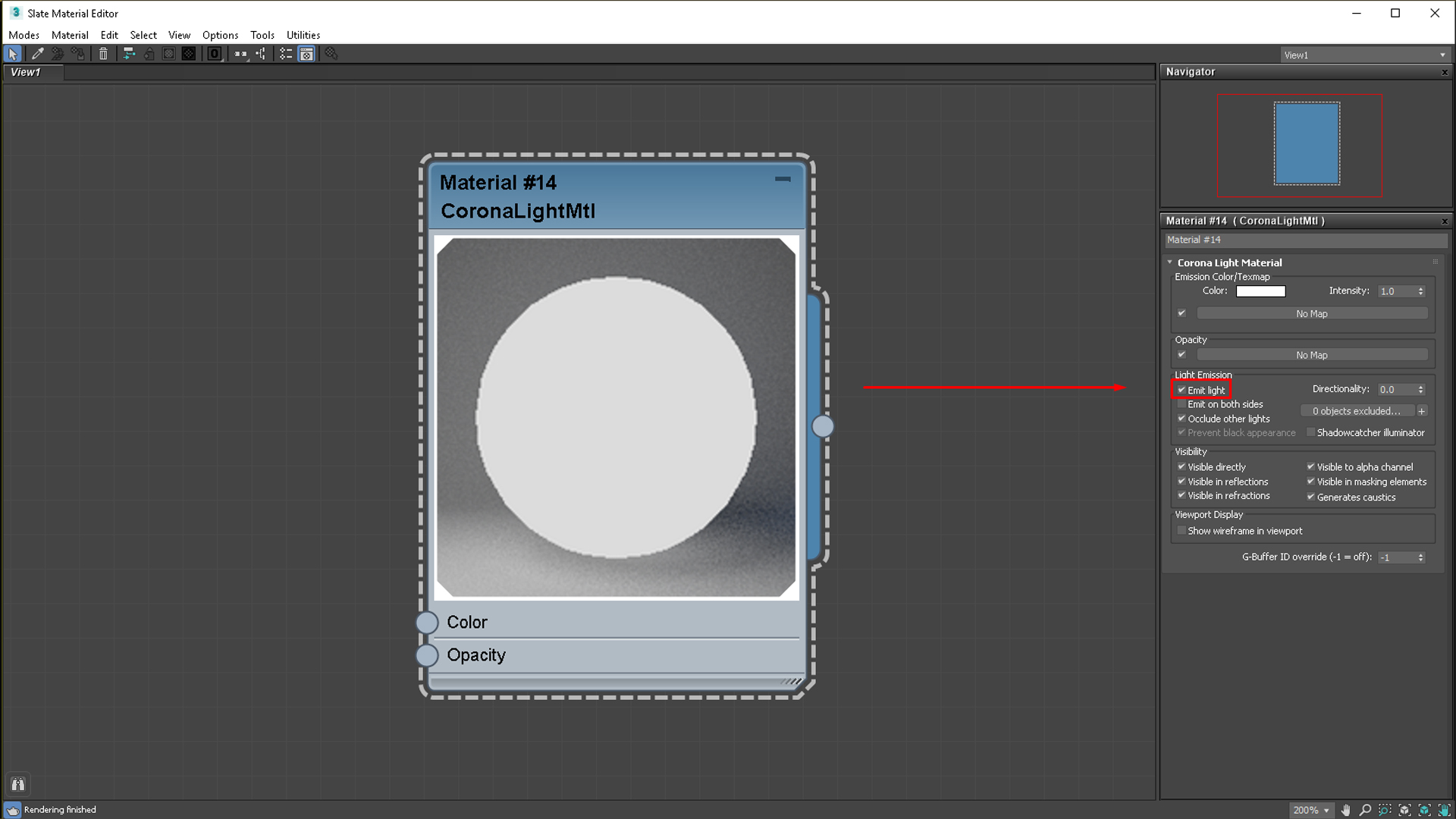Click Move Children toolbar icon
Image resolution: width=1456 pixels, height=819 pixels.
(x=129, y=54)
